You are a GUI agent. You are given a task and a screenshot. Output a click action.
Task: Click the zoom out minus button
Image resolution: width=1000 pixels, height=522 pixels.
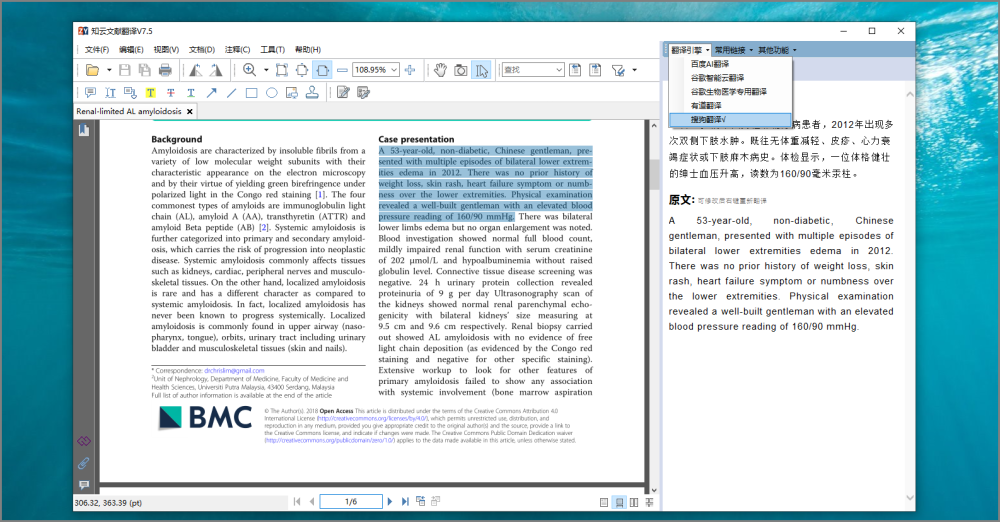(342, 70)
